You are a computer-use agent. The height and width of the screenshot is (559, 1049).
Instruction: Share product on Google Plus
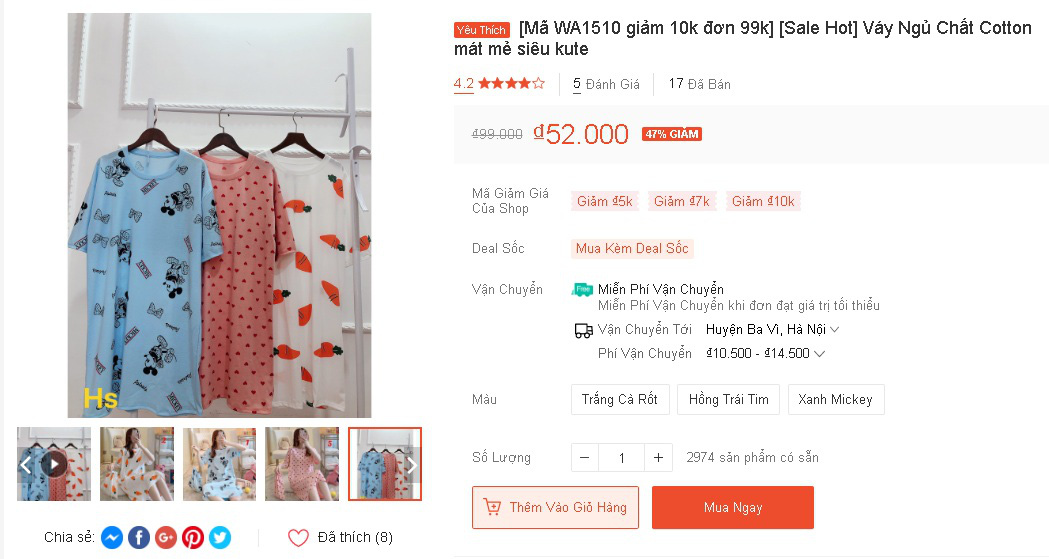click(166, 538)
